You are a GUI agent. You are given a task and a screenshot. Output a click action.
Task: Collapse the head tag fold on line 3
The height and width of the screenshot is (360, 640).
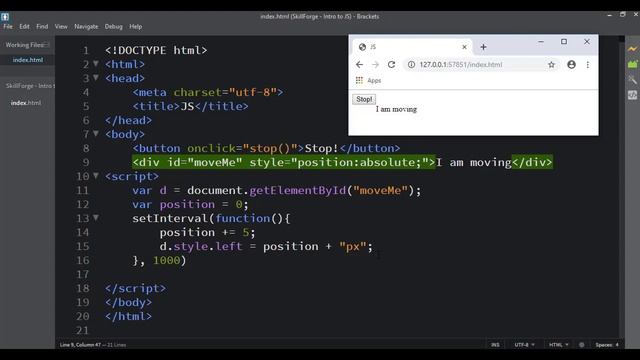click(96, 78)
